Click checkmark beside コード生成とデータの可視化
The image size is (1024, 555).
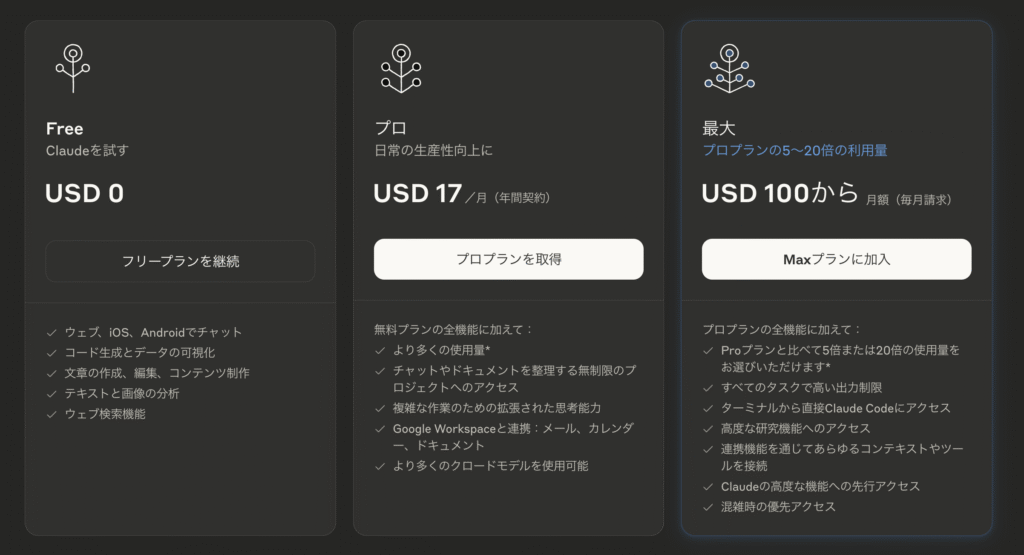[x=52, y=353]
